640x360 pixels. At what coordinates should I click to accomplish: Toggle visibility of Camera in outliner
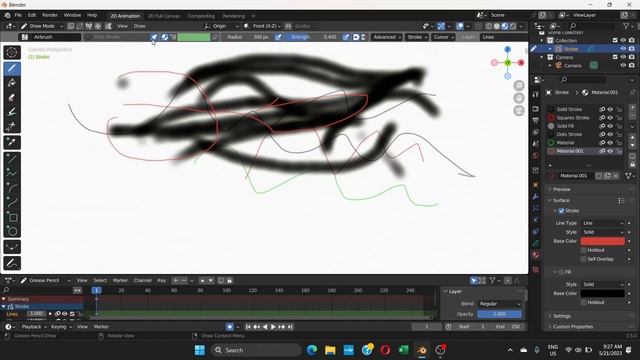(x=623, y=65)
